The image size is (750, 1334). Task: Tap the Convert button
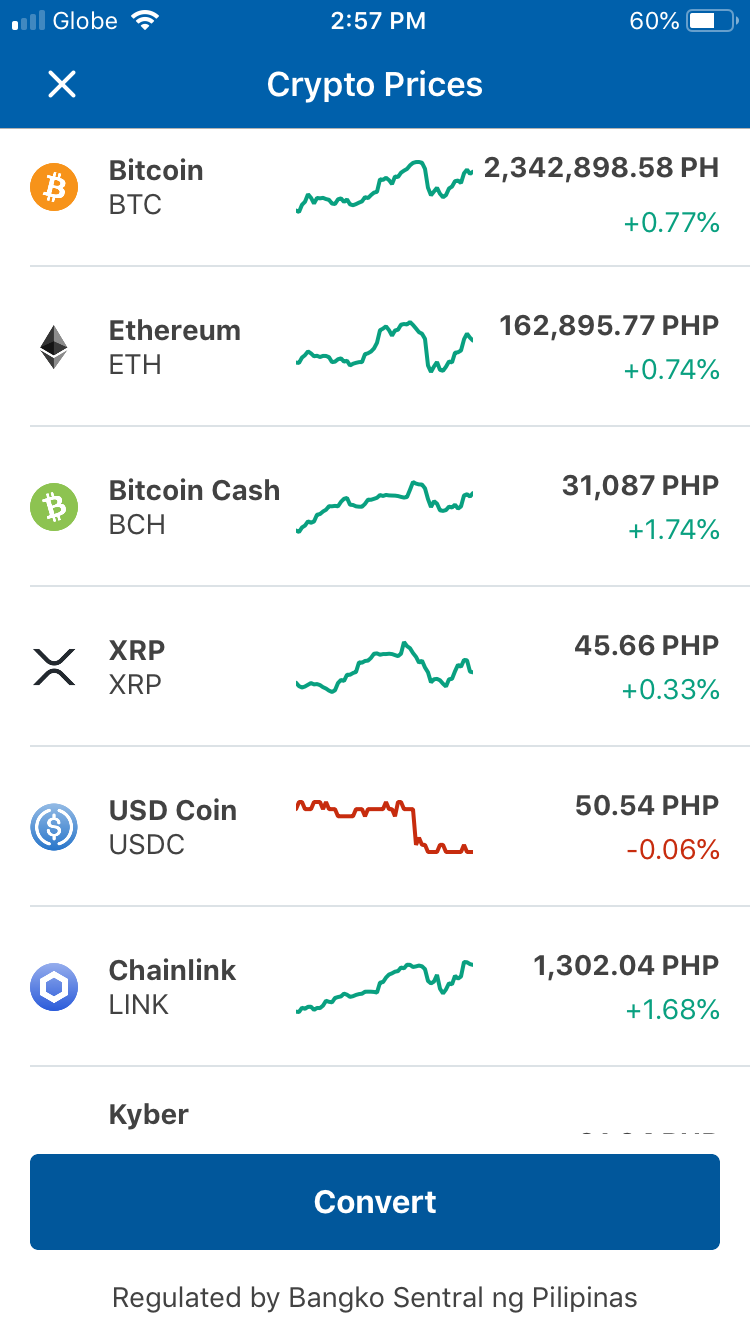tap(375, 1202)
